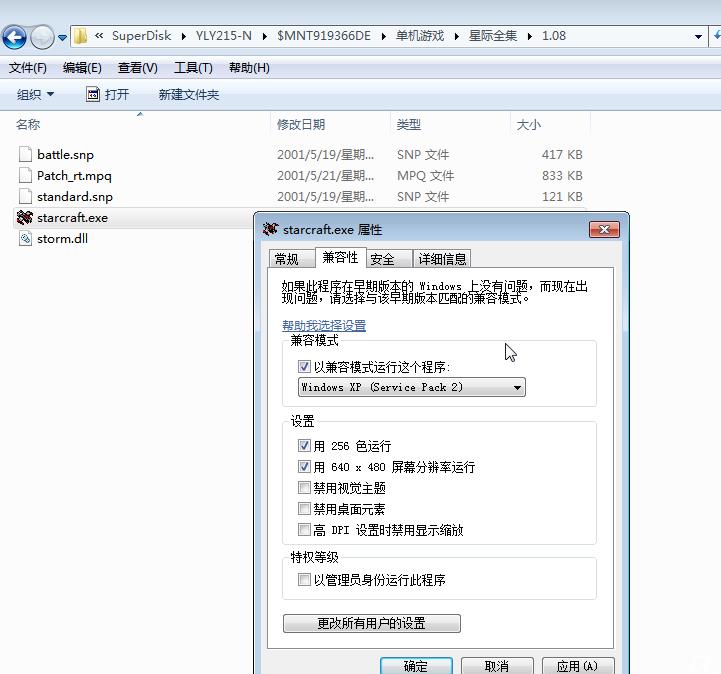Click the 应用(A) button
The image size is (721, 674).
578,666
